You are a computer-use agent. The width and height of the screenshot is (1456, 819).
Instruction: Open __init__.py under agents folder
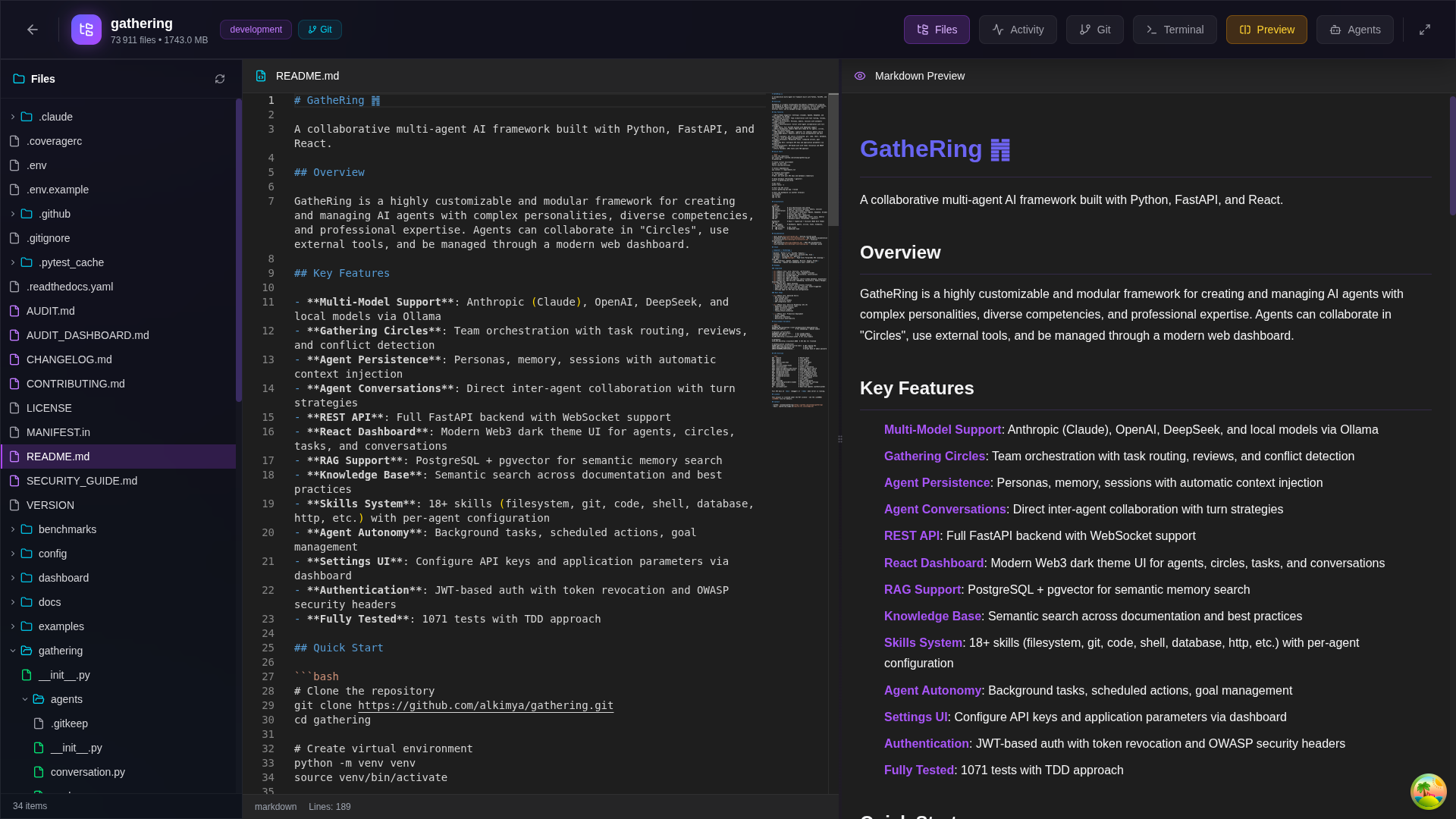[x=119, y=748]
